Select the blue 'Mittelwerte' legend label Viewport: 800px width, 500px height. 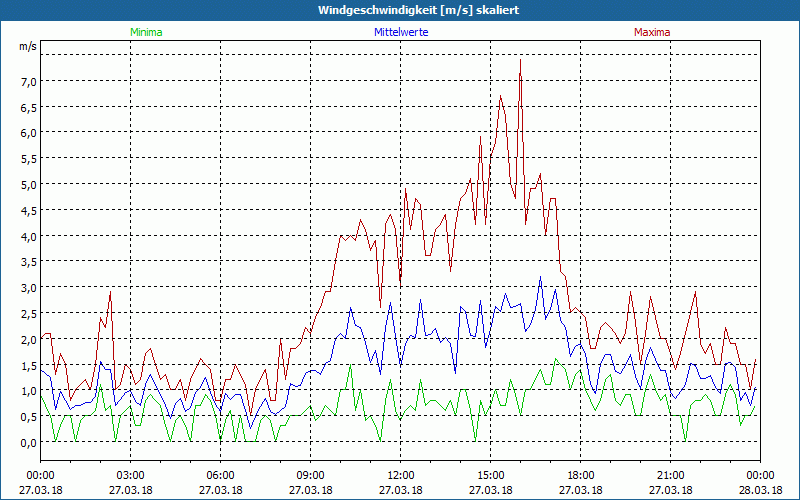(x=401, y=32)
